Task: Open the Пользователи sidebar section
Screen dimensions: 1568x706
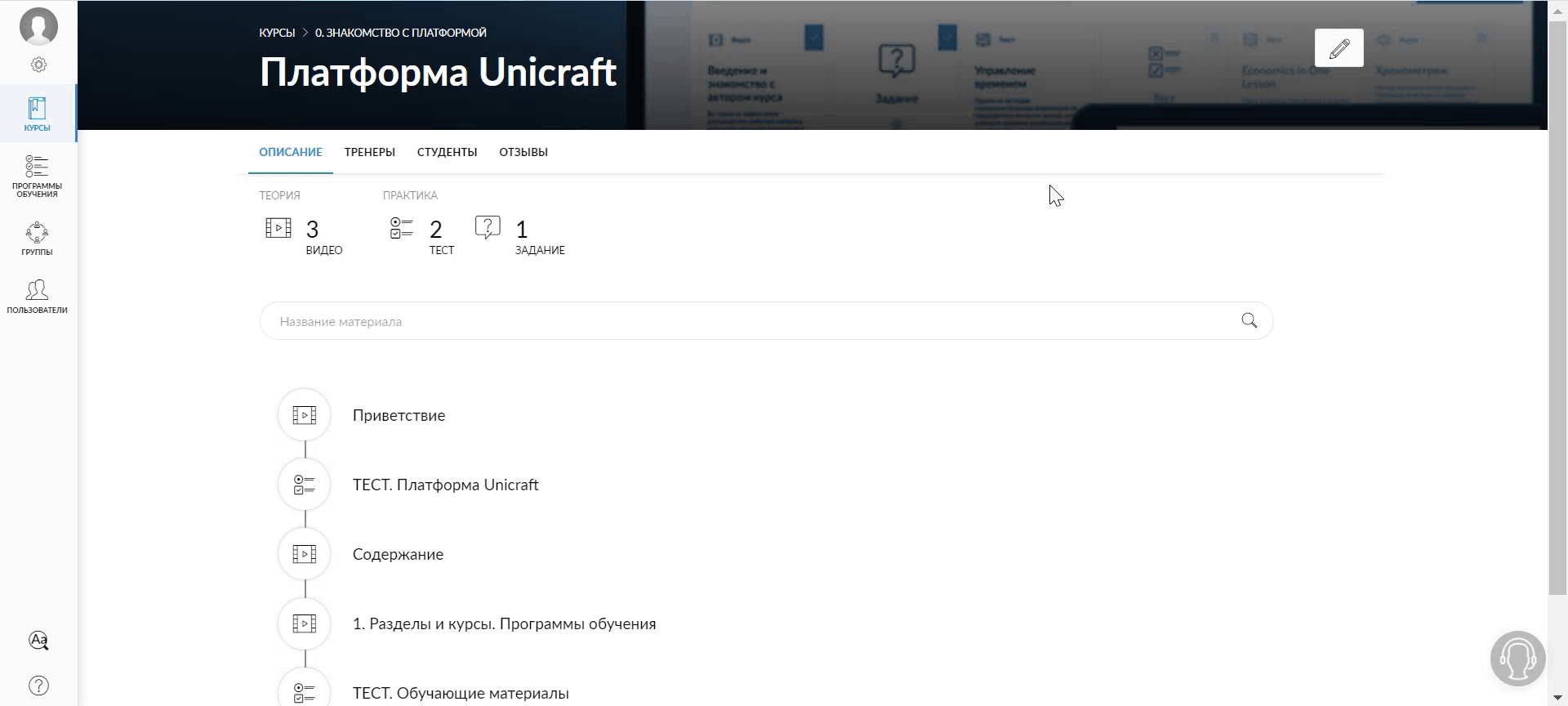Action: [38, 296]
